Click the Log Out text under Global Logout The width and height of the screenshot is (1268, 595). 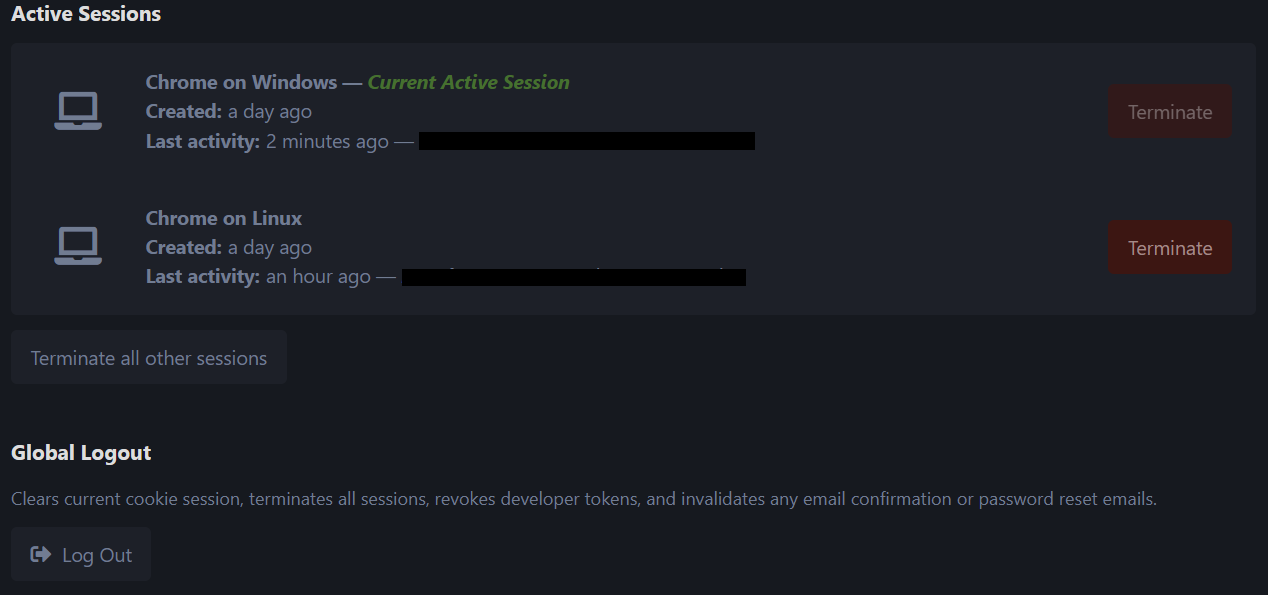coord(97,555)
